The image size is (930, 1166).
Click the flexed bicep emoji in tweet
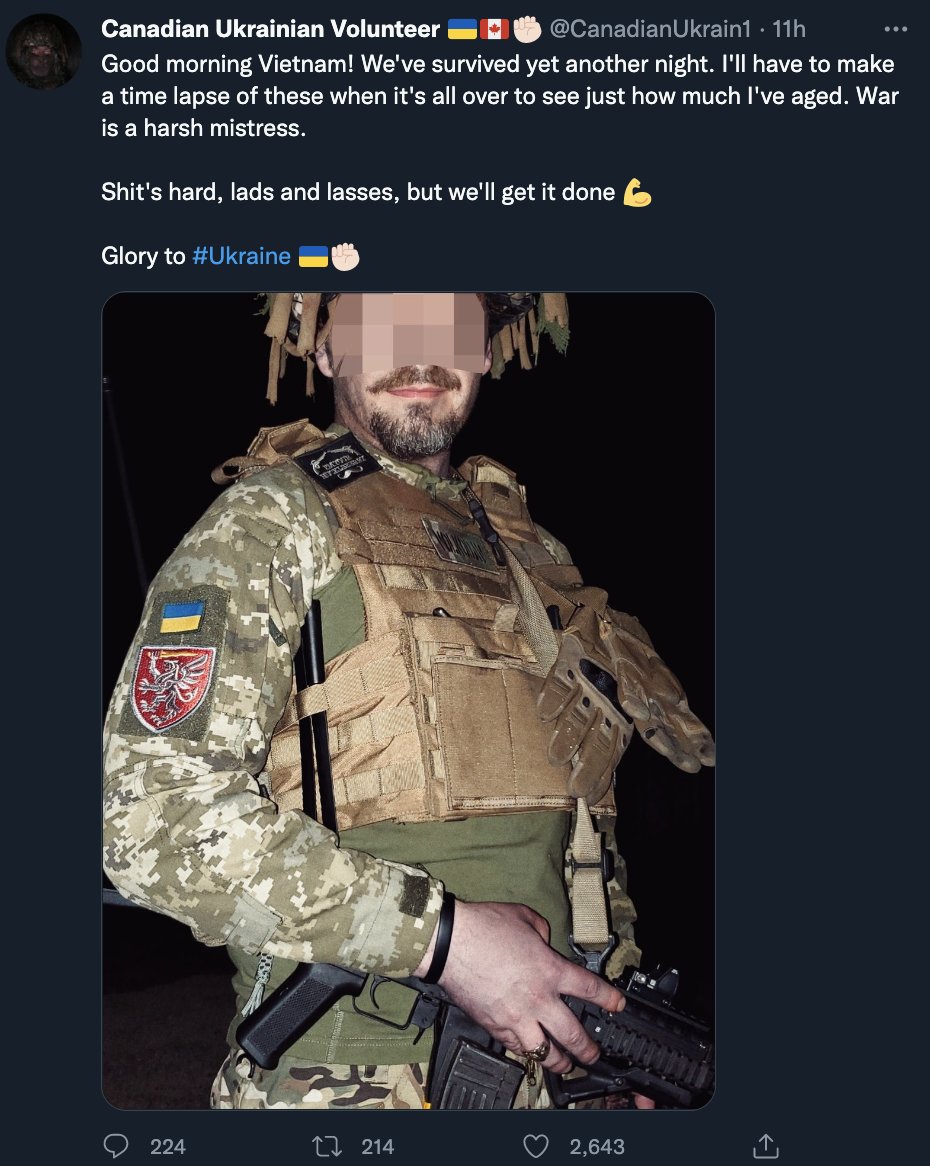(637, 193)
